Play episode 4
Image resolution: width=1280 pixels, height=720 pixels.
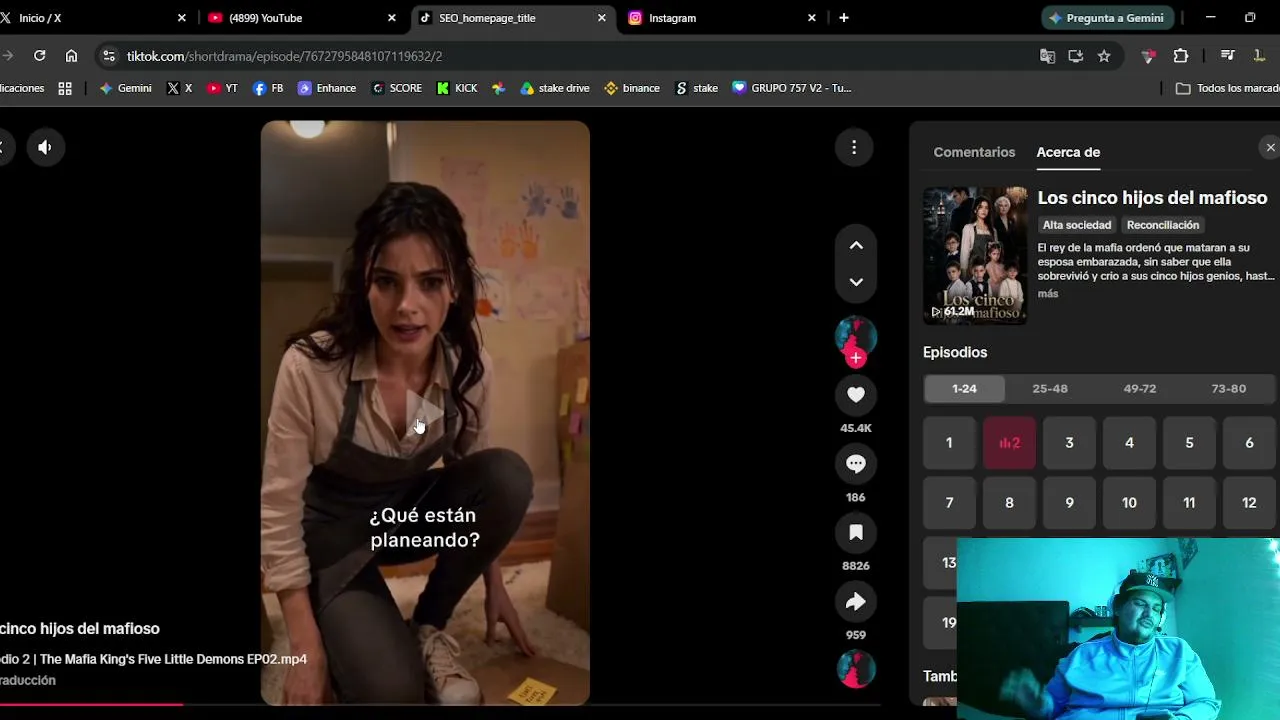(1129, 443)
